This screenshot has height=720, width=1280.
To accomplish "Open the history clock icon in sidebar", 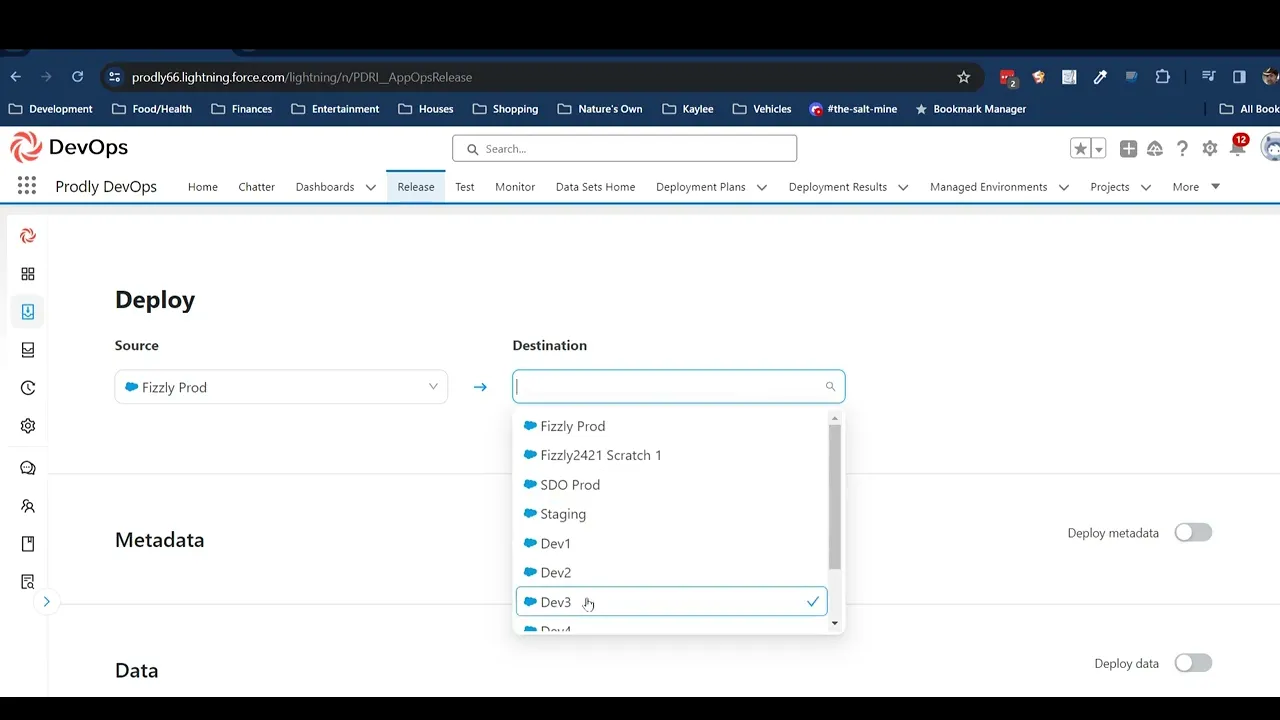I will [28, 388].
